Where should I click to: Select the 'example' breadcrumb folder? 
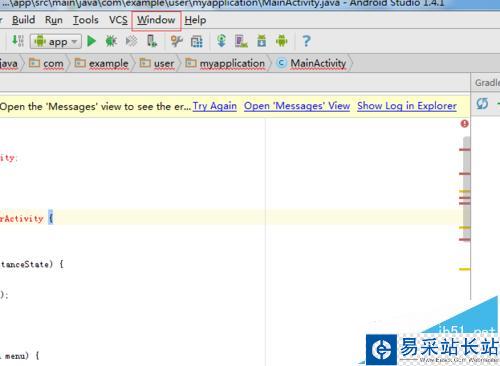(101, 63)
